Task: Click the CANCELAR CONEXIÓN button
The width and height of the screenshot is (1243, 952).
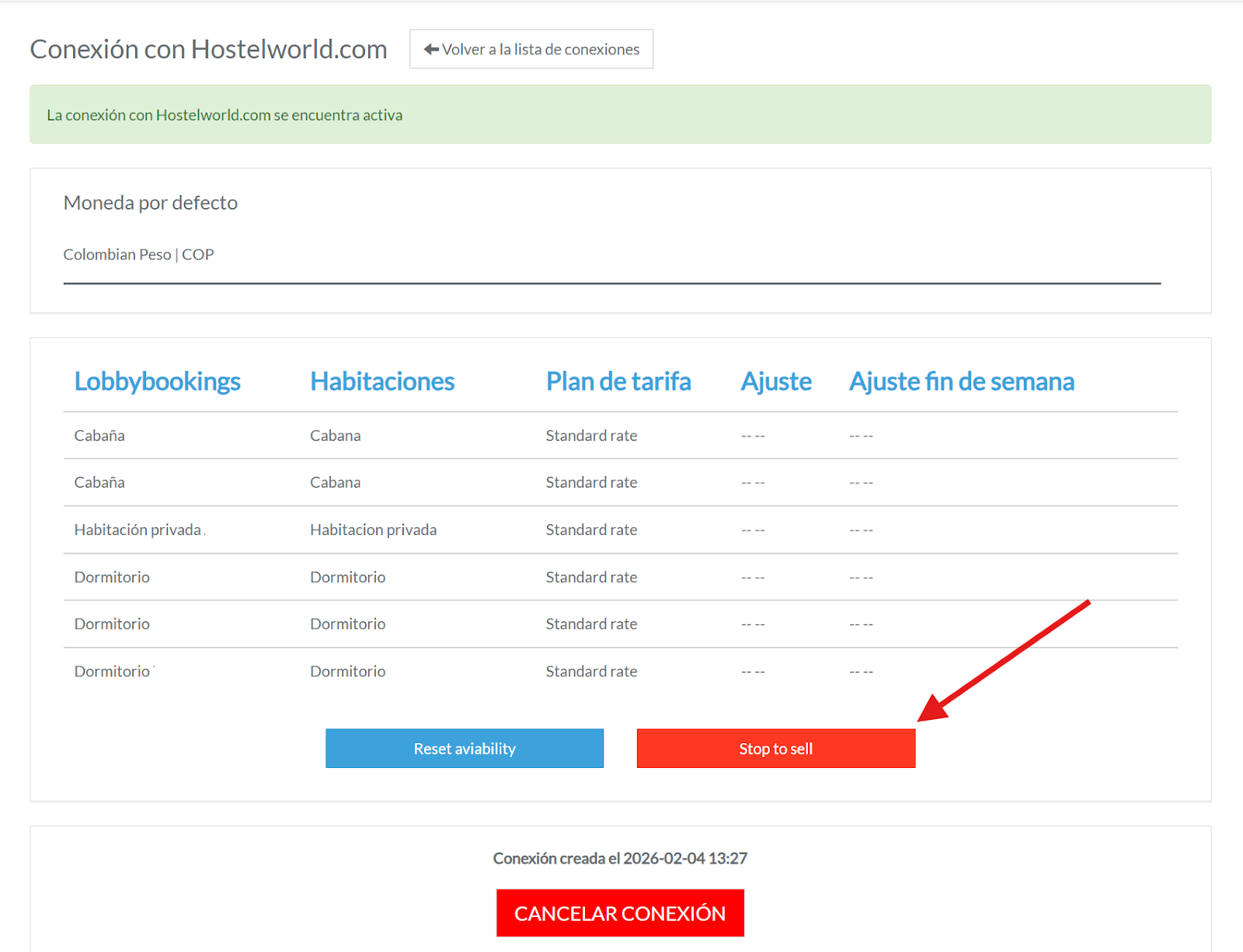Action: (619, 913)
